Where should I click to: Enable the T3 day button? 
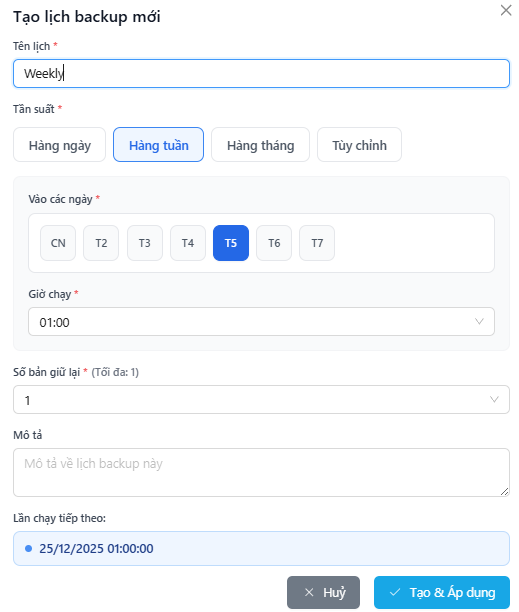(x=145, y=243)
